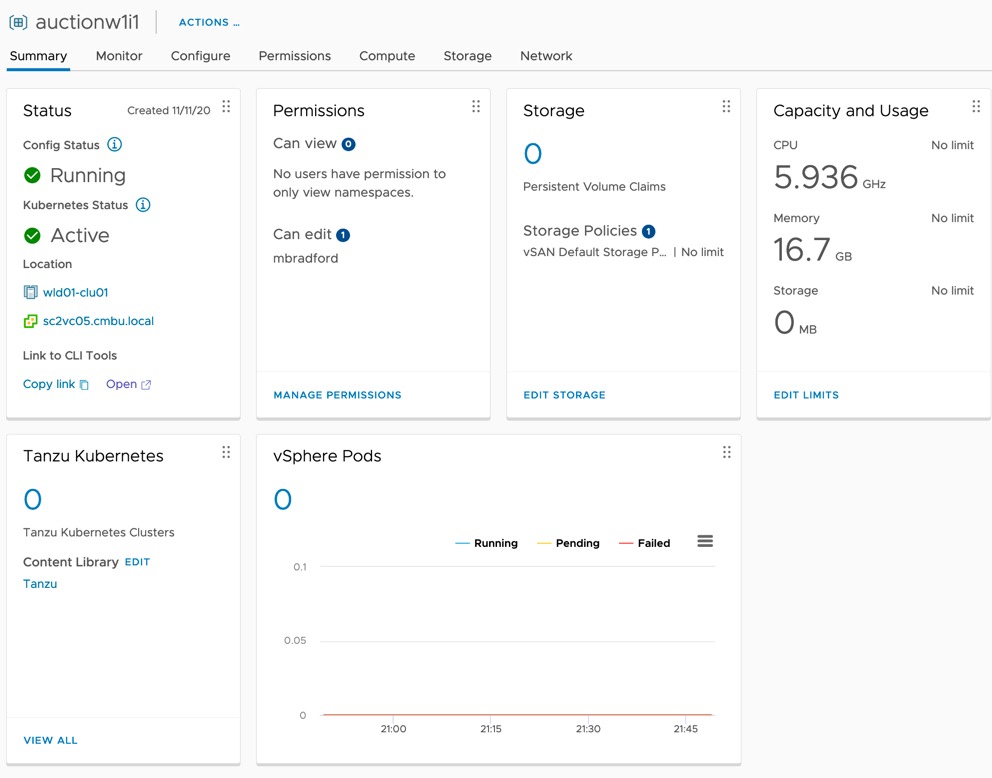Open the Tanzu content library link

pyautogui.click(x=40, y=584)
